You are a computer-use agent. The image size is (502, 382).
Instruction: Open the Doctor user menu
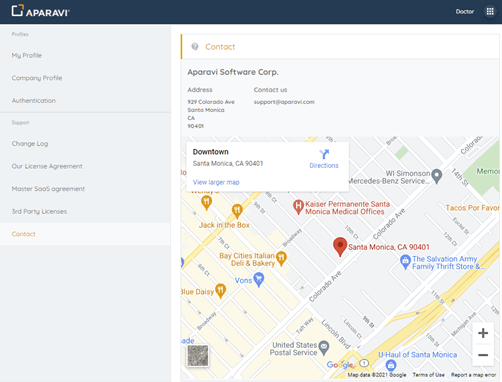point(465,12)
